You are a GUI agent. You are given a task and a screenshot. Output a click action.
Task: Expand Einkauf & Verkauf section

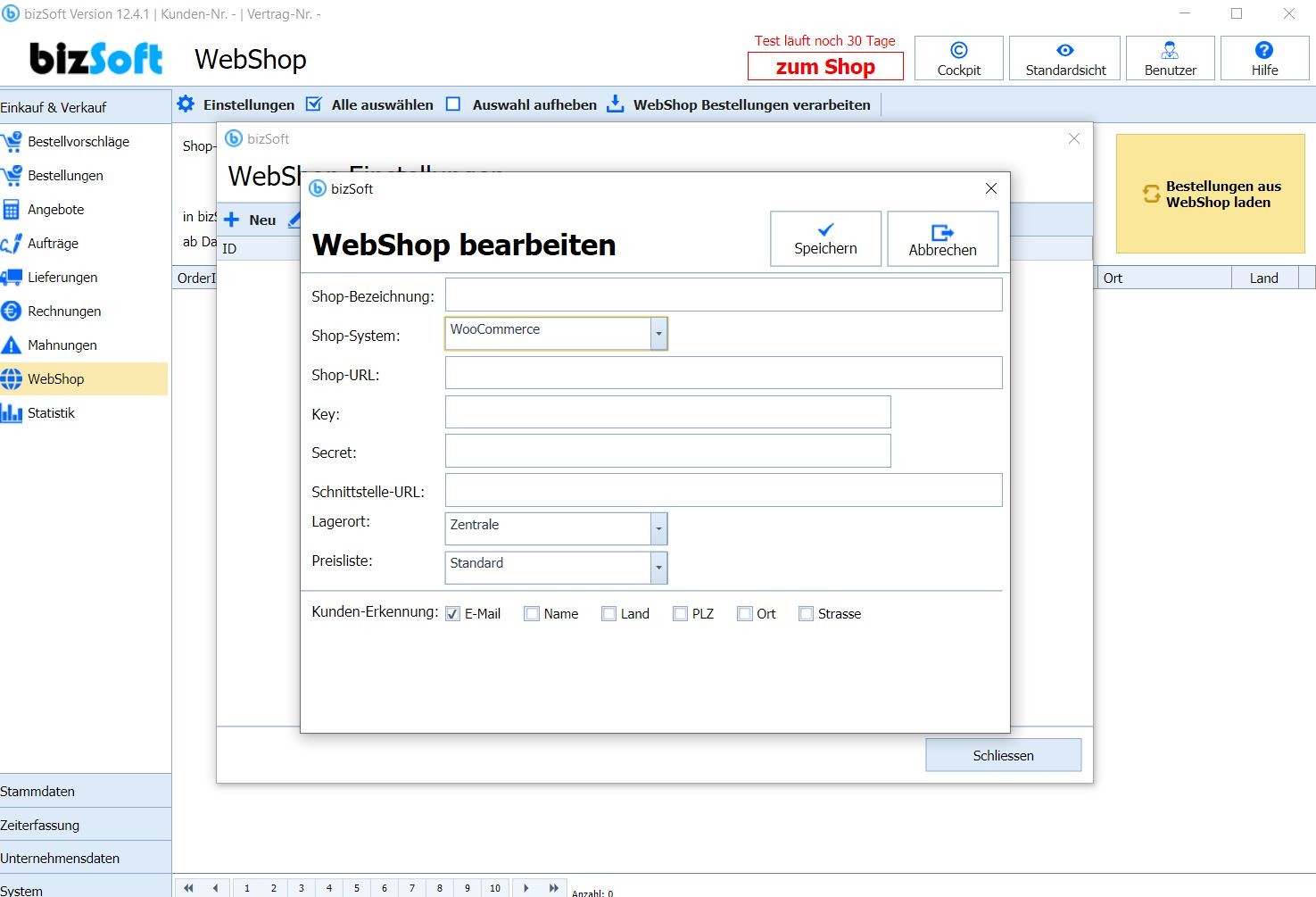[x=86, y=107]
